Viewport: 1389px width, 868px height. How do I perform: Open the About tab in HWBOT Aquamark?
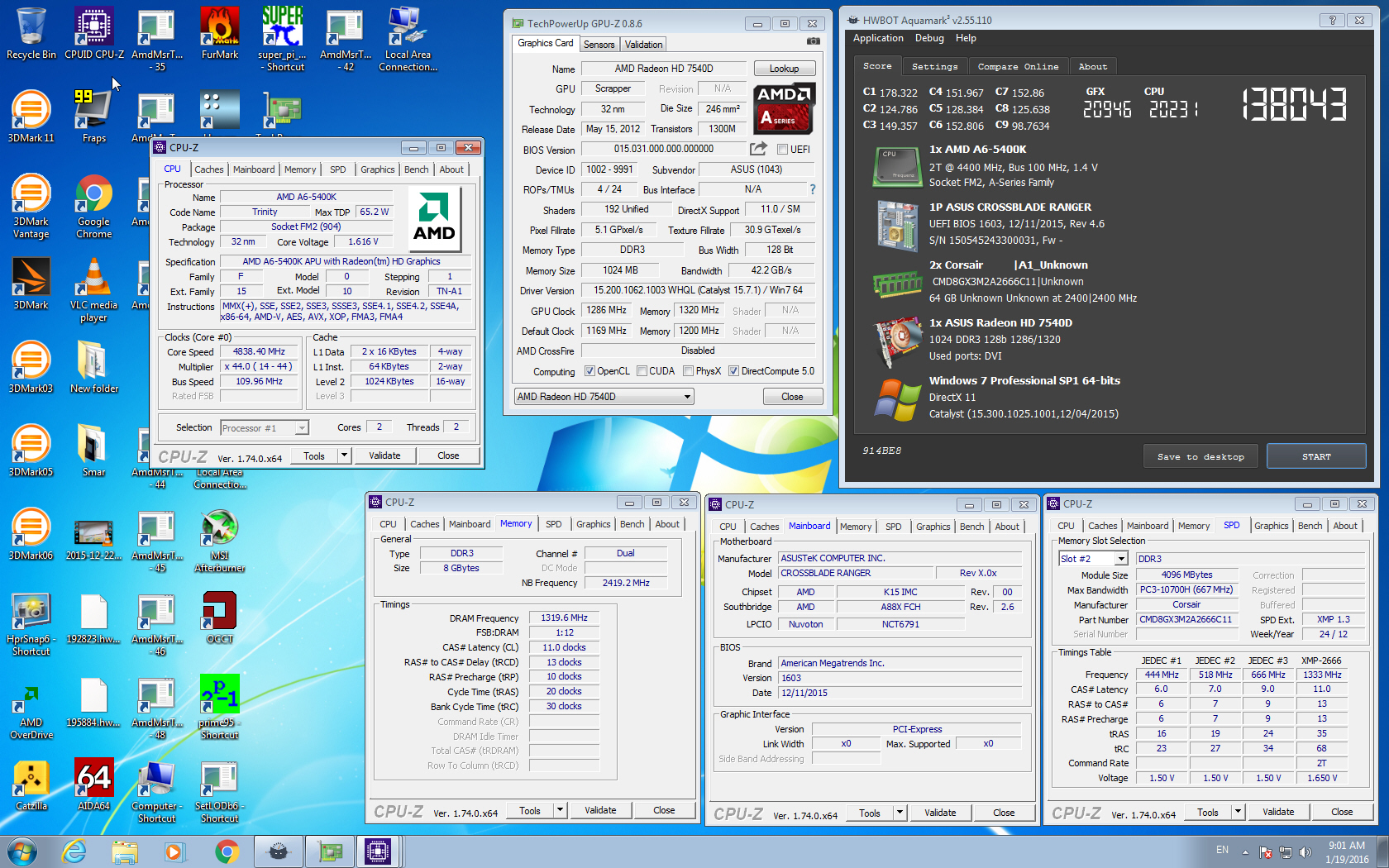click(1093, 66)
